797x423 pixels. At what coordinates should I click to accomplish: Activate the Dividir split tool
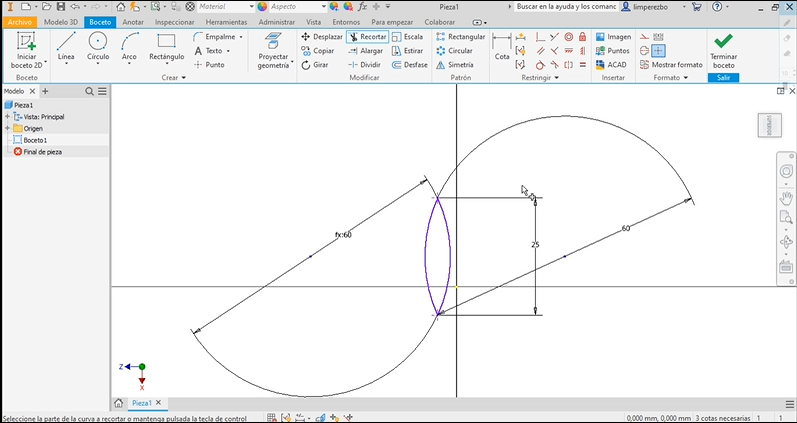point(365,65)
